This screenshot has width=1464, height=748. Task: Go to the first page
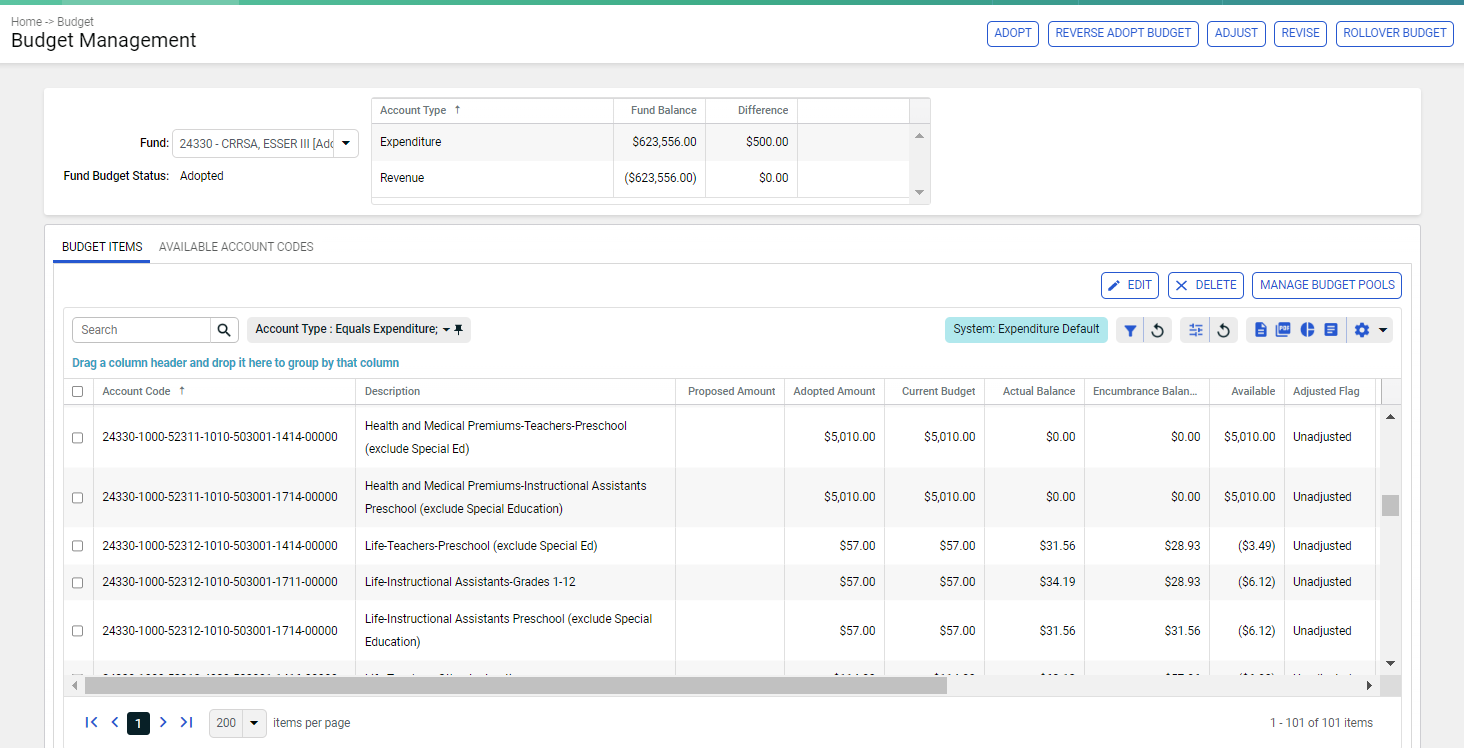92,722
